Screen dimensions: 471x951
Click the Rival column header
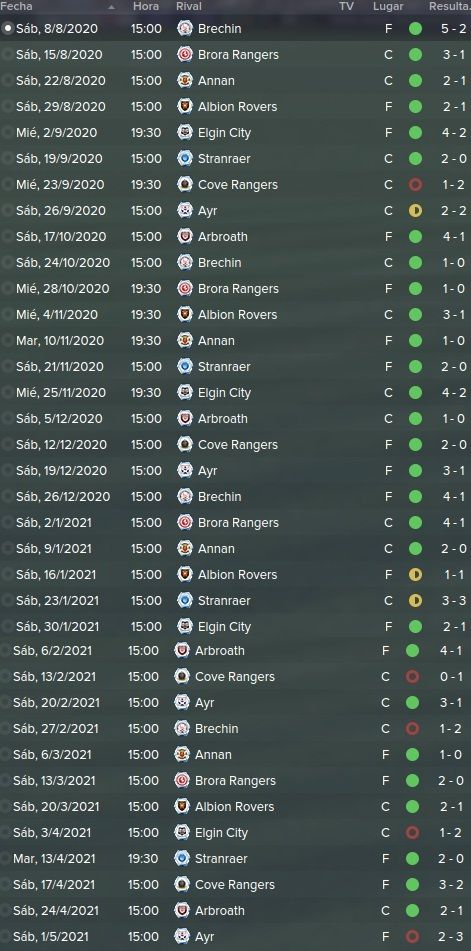[189, 7]
